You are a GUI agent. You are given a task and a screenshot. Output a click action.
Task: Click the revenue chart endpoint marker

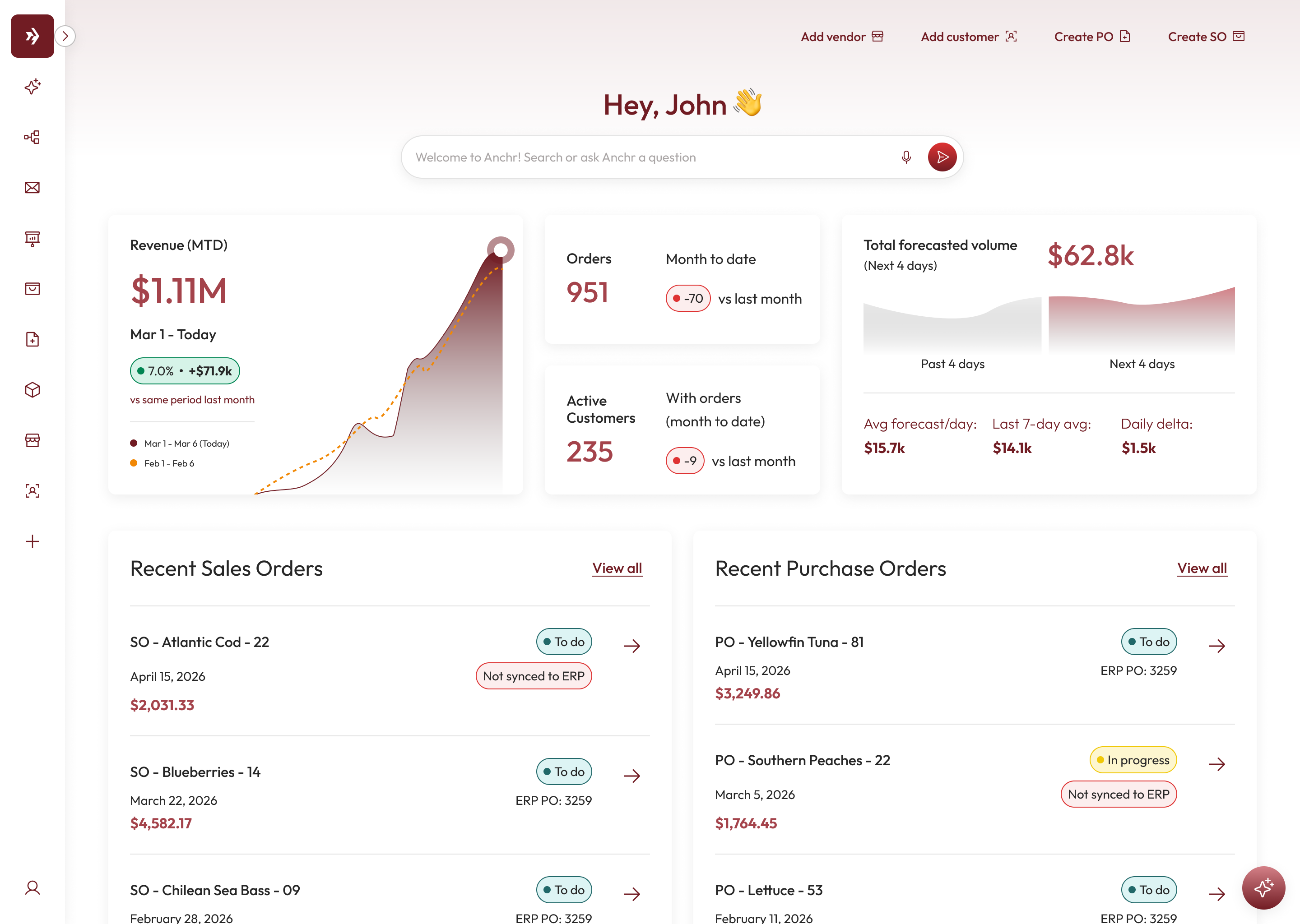(x=501, y=250)
